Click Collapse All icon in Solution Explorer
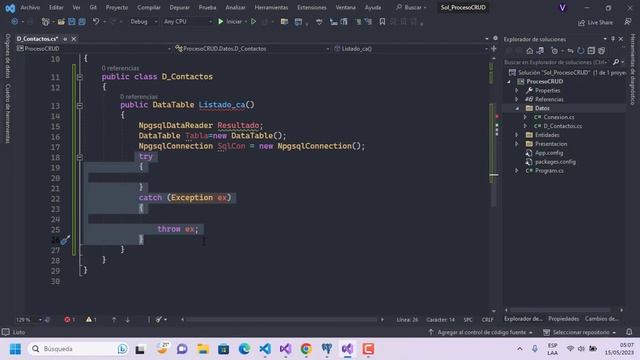640x360 pixels. [x=591, y=51]
